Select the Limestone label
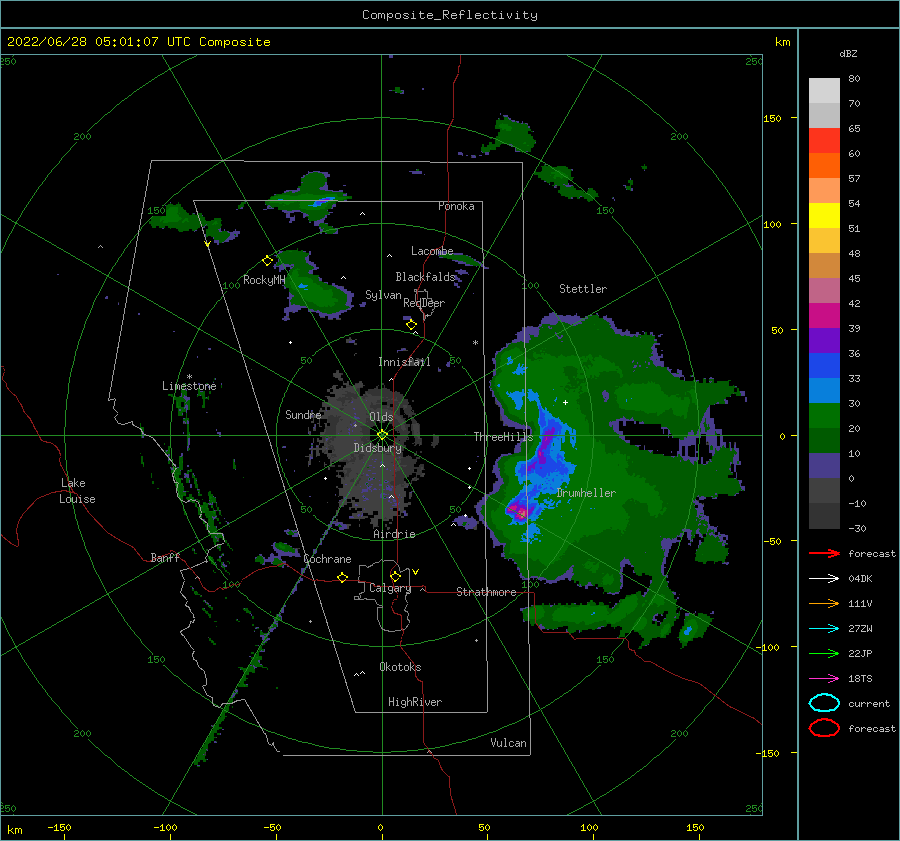This screenshot has width=900, height=841. click(189, 386)
